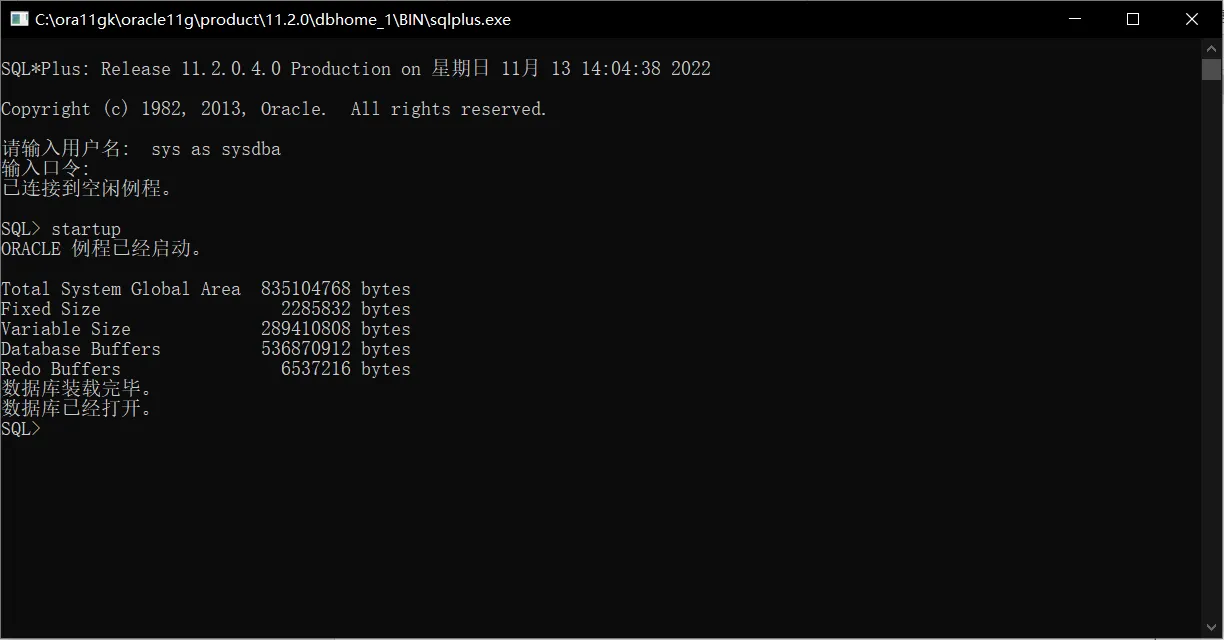1224x640 pixels.
Task: Click the Copyright notice line
Action: click(274, 109)
